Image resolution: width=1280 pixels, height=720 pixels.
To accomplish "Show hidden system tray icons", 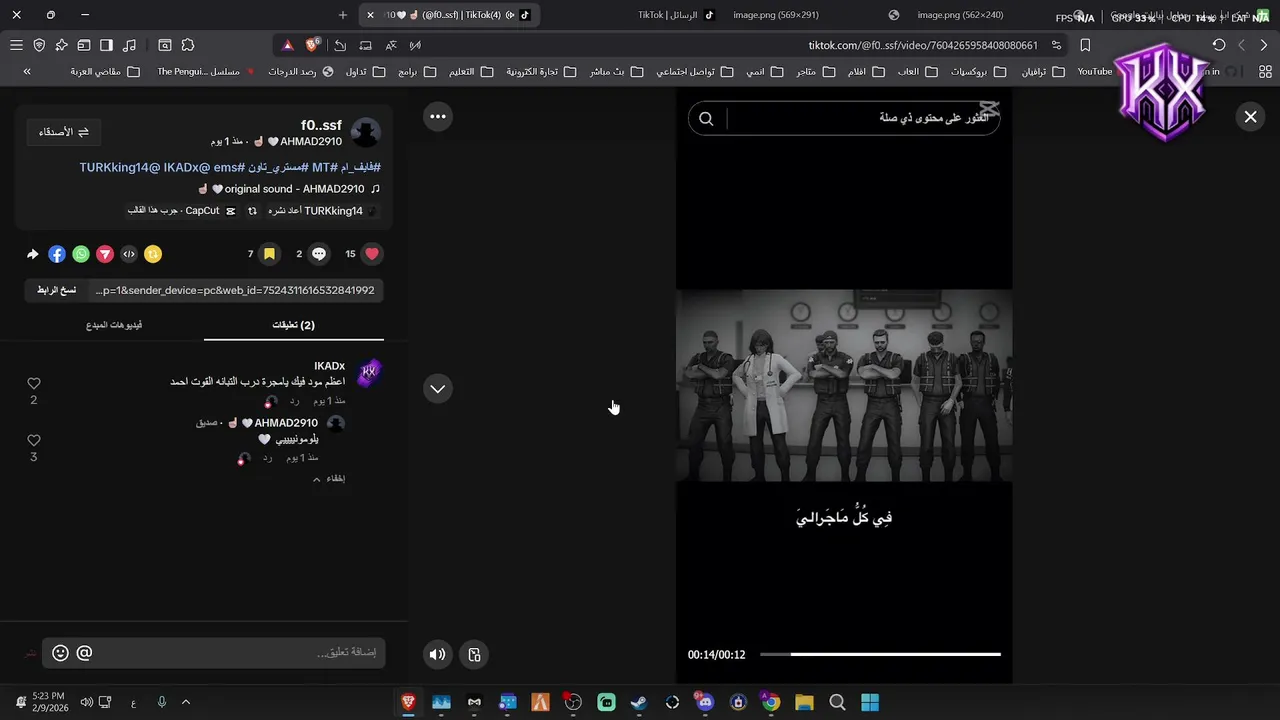I will (x=185, y=703).
